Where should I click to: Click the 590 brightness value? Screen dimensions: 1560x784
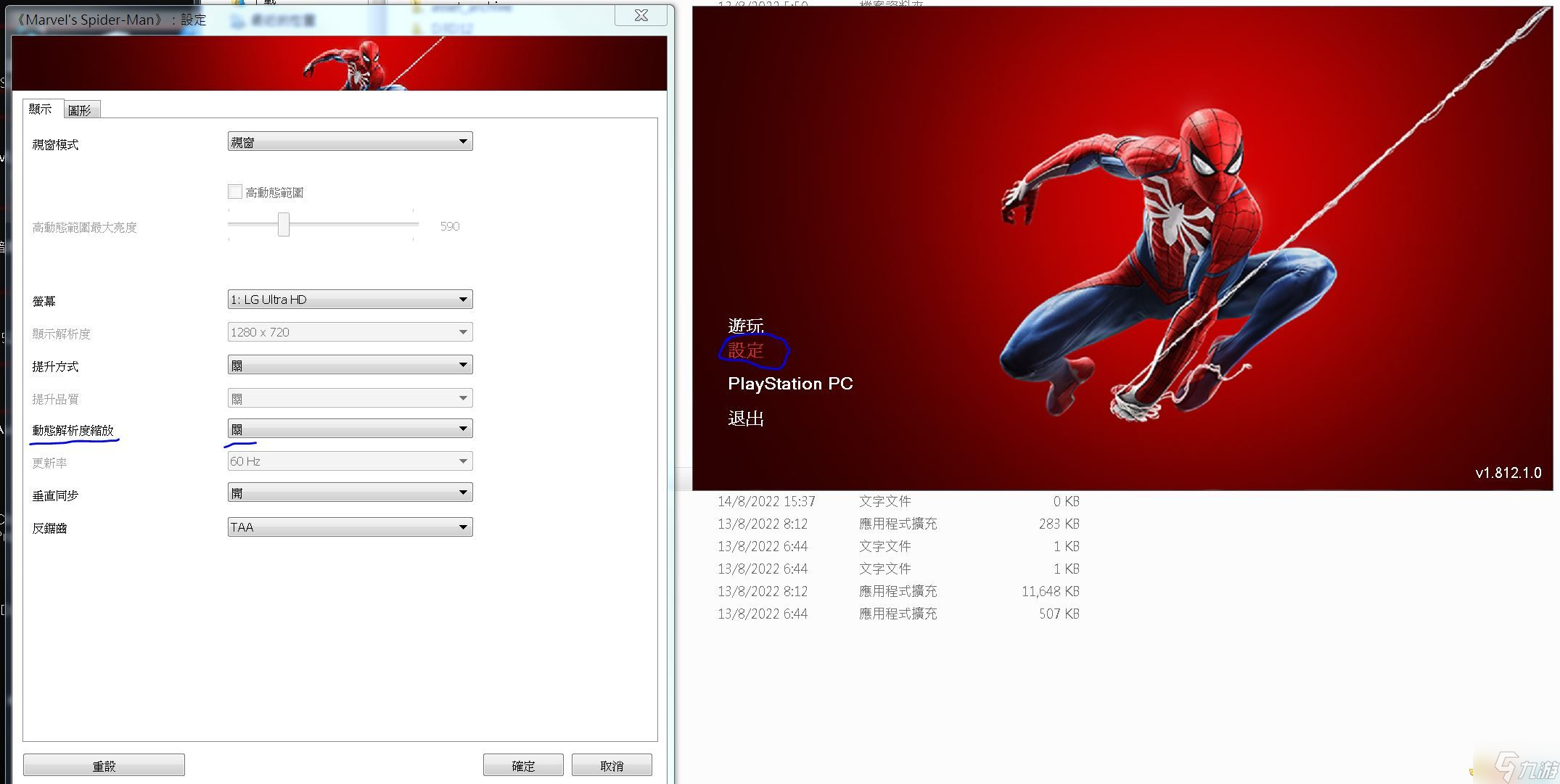pyautogui.click(x=450, y=226)
